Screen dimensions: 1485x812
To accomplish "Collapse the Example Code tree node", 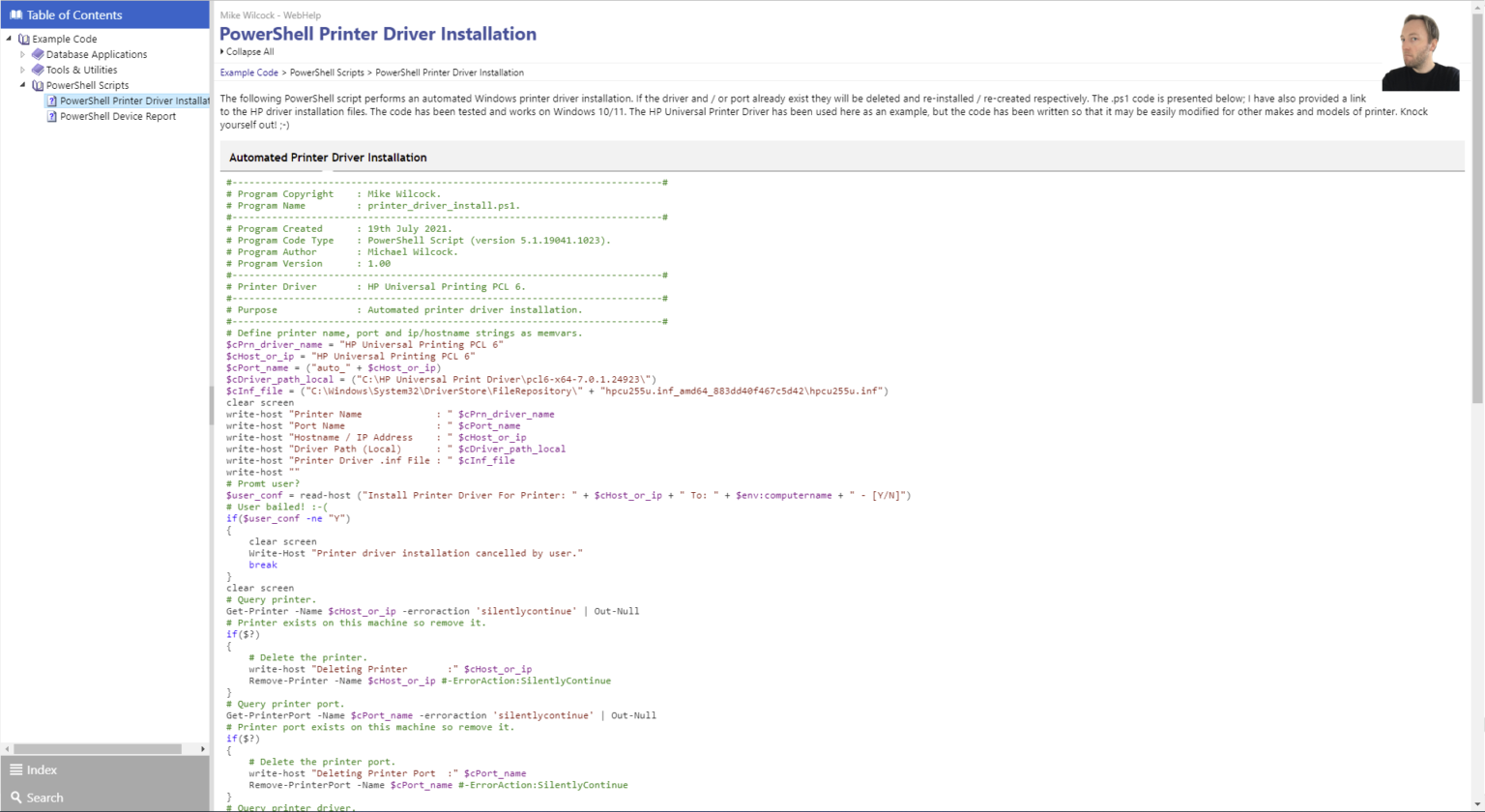I will 9,39.
